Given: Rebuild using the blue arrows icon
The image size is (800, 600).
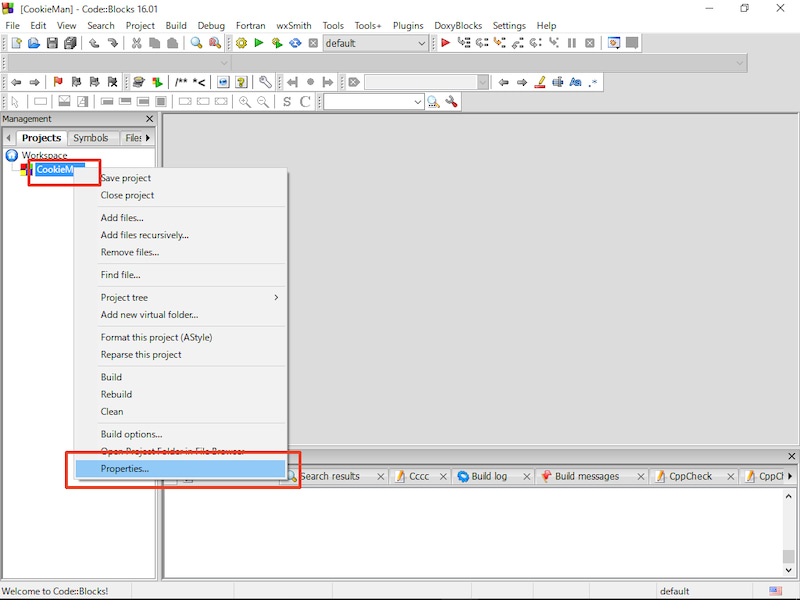Looking at the screenshot, I should pyautogui.click(x=295, y=43).
